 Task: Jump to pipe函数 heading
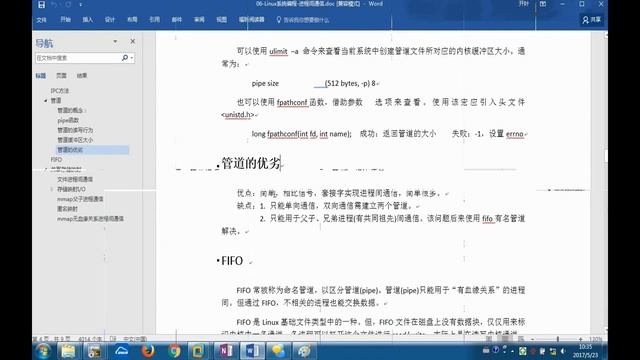68,120
